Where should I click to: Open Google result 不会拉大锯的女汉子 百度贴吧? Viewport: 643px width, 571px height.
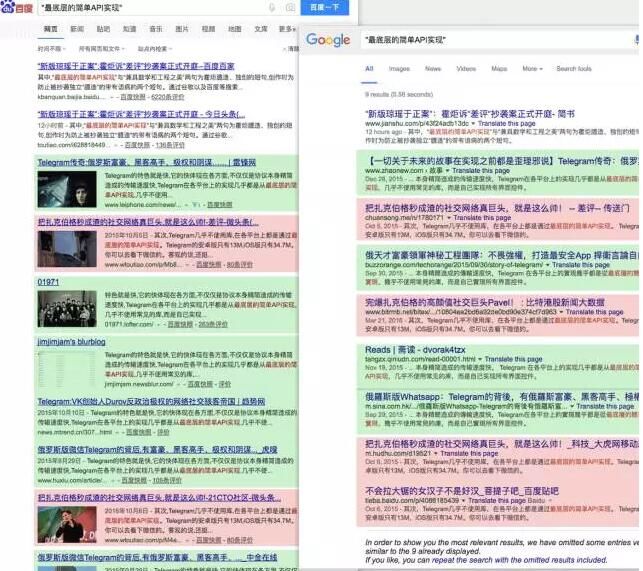[462, 491]
